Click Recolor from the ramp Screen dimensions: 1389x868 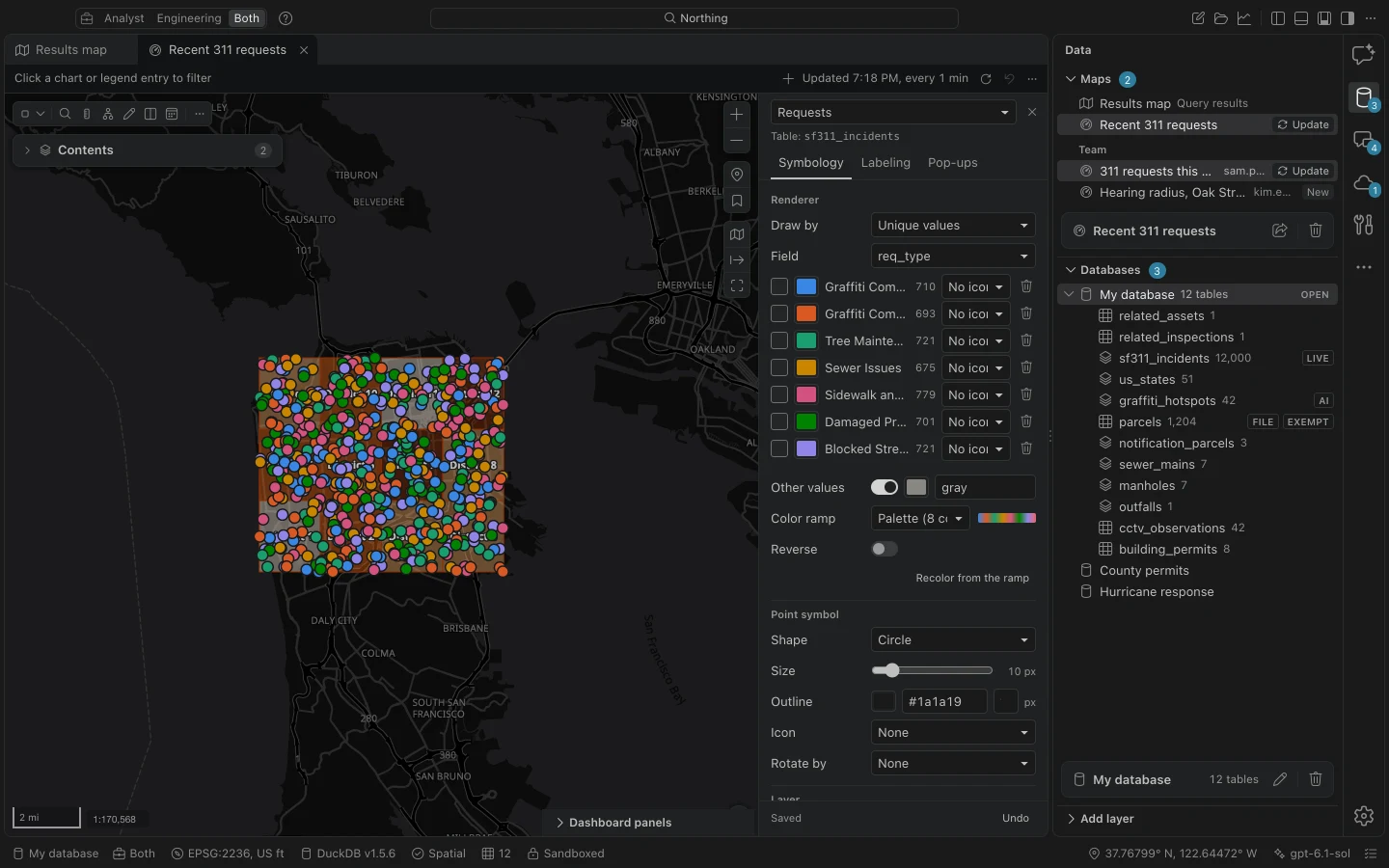point(972,578)
